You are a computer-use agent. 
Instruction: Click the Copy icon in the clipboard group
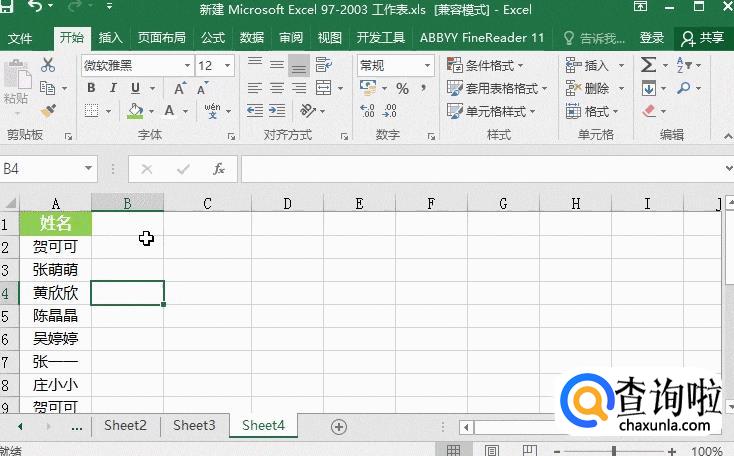(47, 88)
